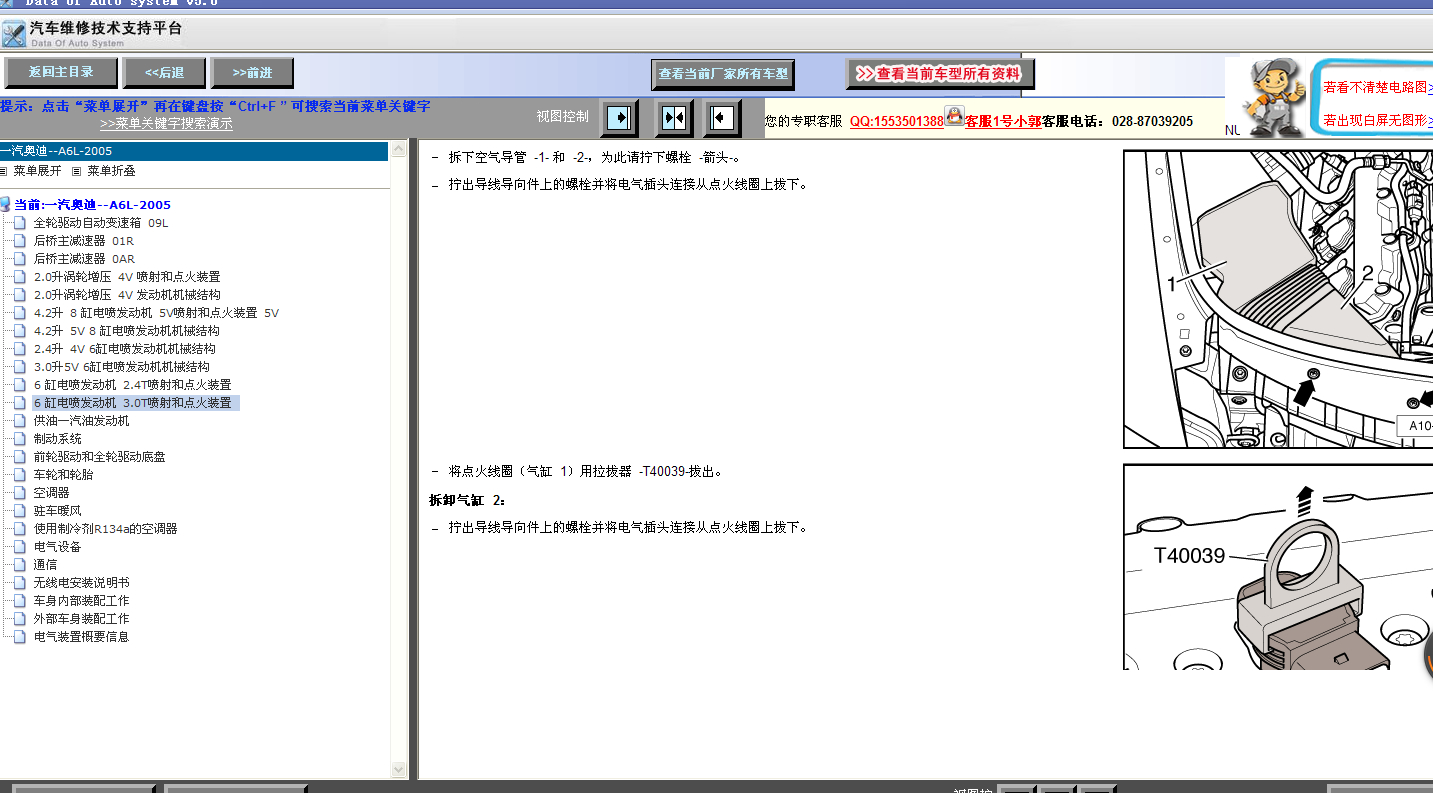Viewport: 1433px width, 793px height.
Task: Open 全轮驱动自动变速箱 09L tree item
Action: [x=101, y=223]
